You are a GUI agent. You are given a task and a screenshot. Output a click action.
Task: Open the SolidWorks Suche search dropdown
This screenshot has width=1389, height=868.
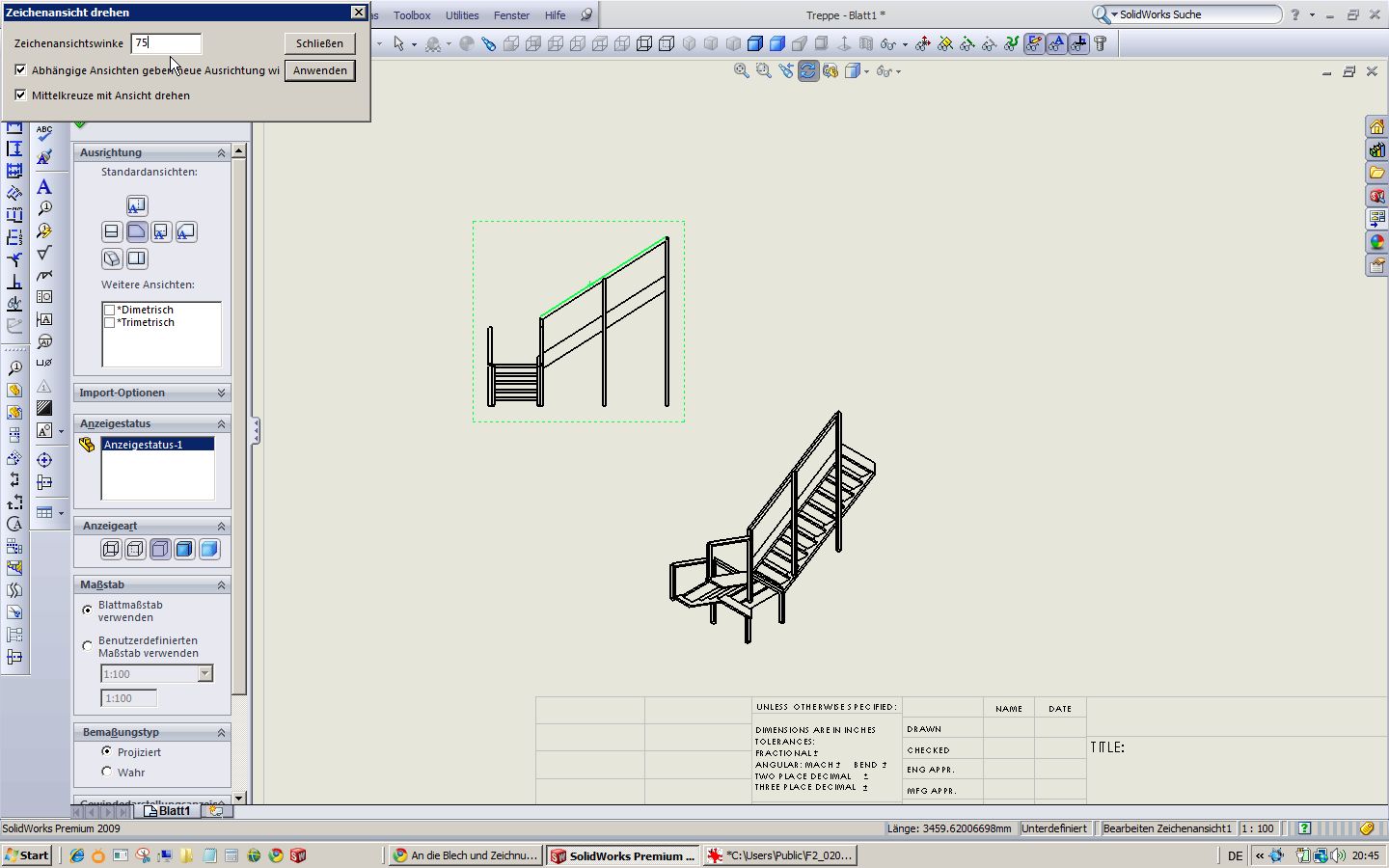[1114, 14]
